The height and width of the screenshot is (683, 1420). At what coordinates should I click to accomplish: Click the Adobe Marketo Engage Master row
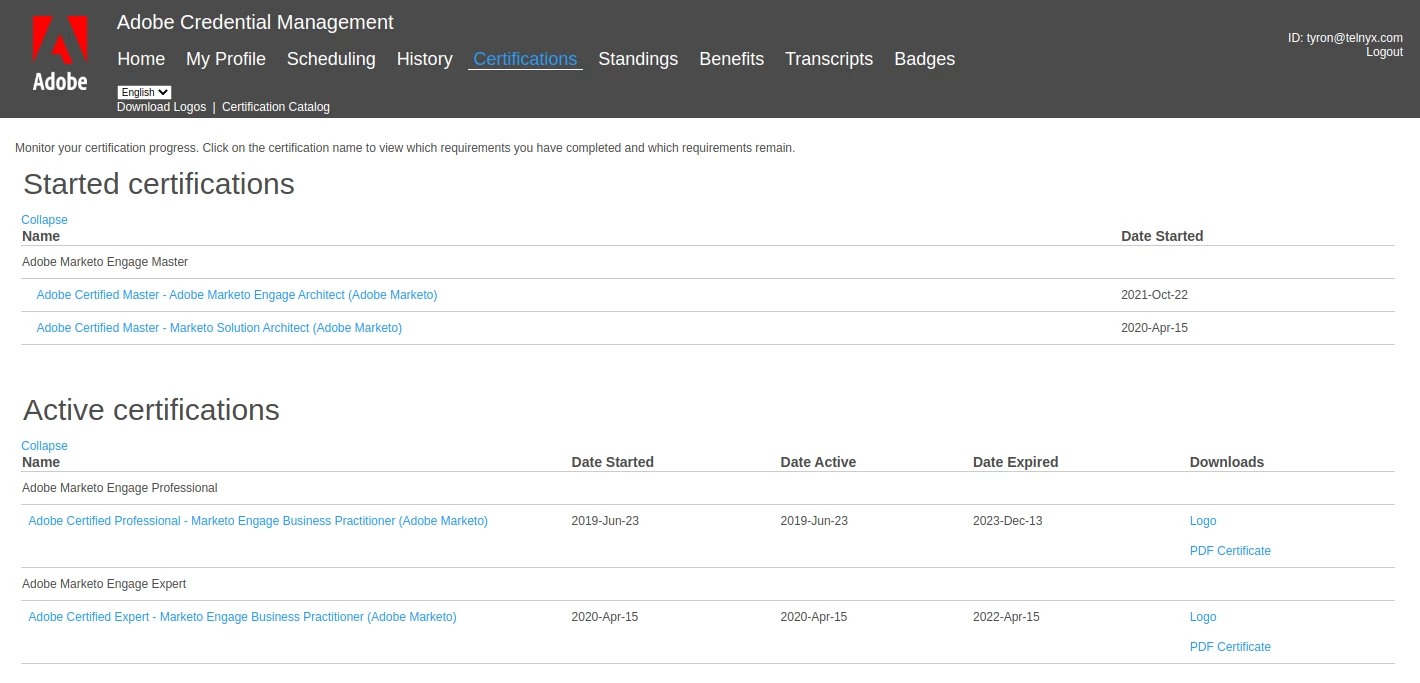click(x=708, y=262)
